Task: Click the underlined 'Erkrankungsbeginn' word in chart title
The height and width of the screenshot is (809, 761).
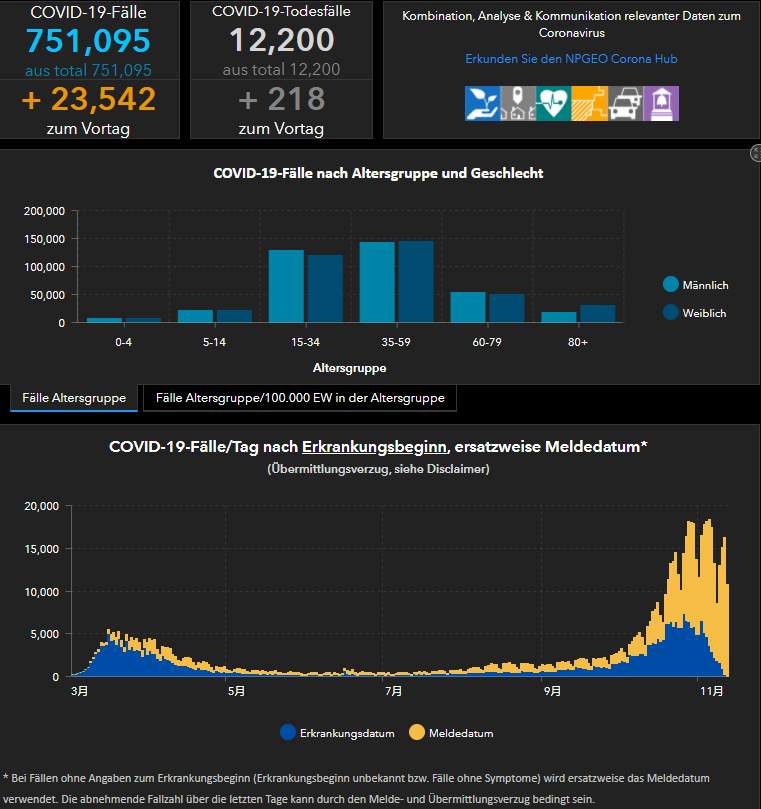Action: coord(374,446)
